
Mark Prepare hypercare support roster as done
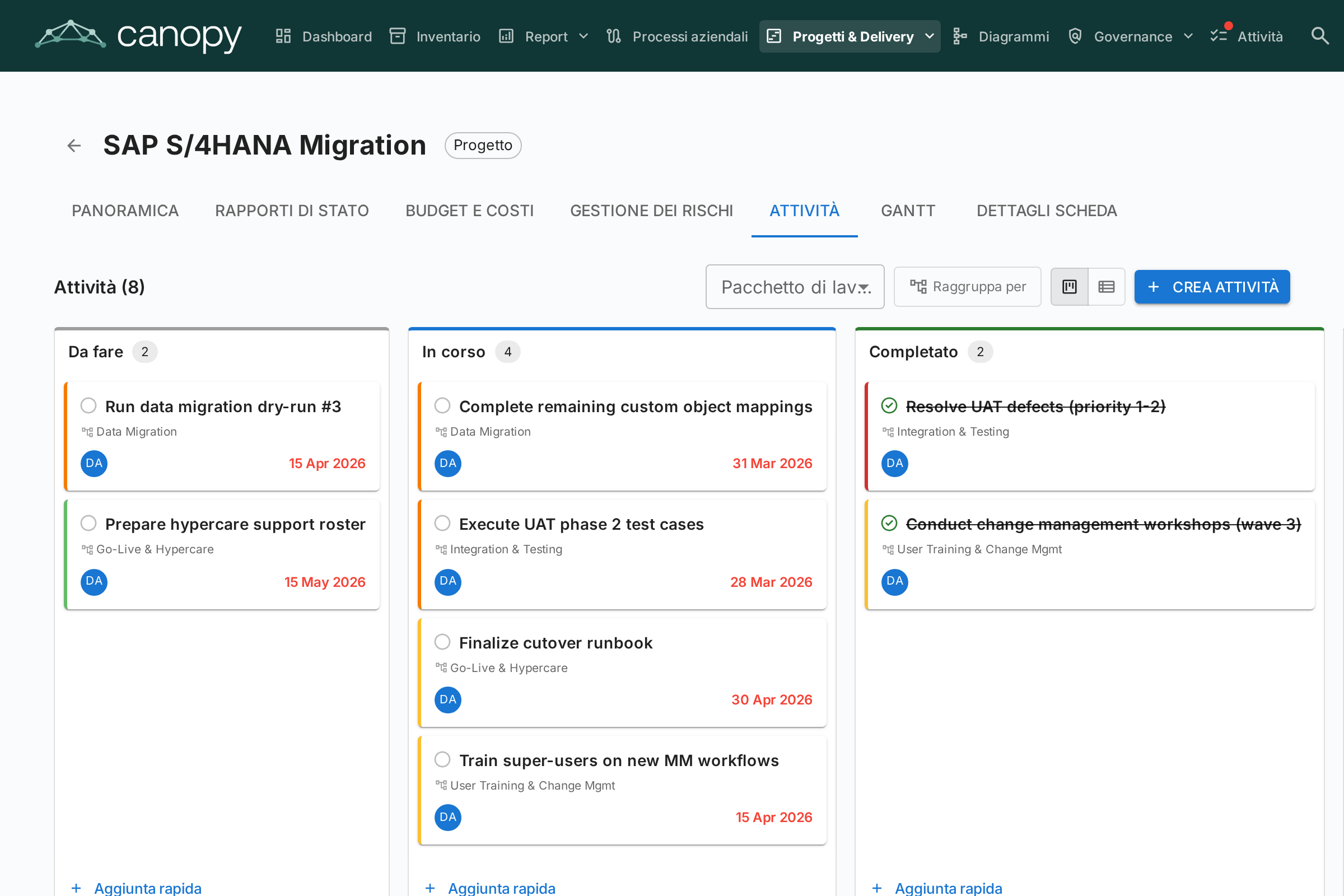point(88,524)
